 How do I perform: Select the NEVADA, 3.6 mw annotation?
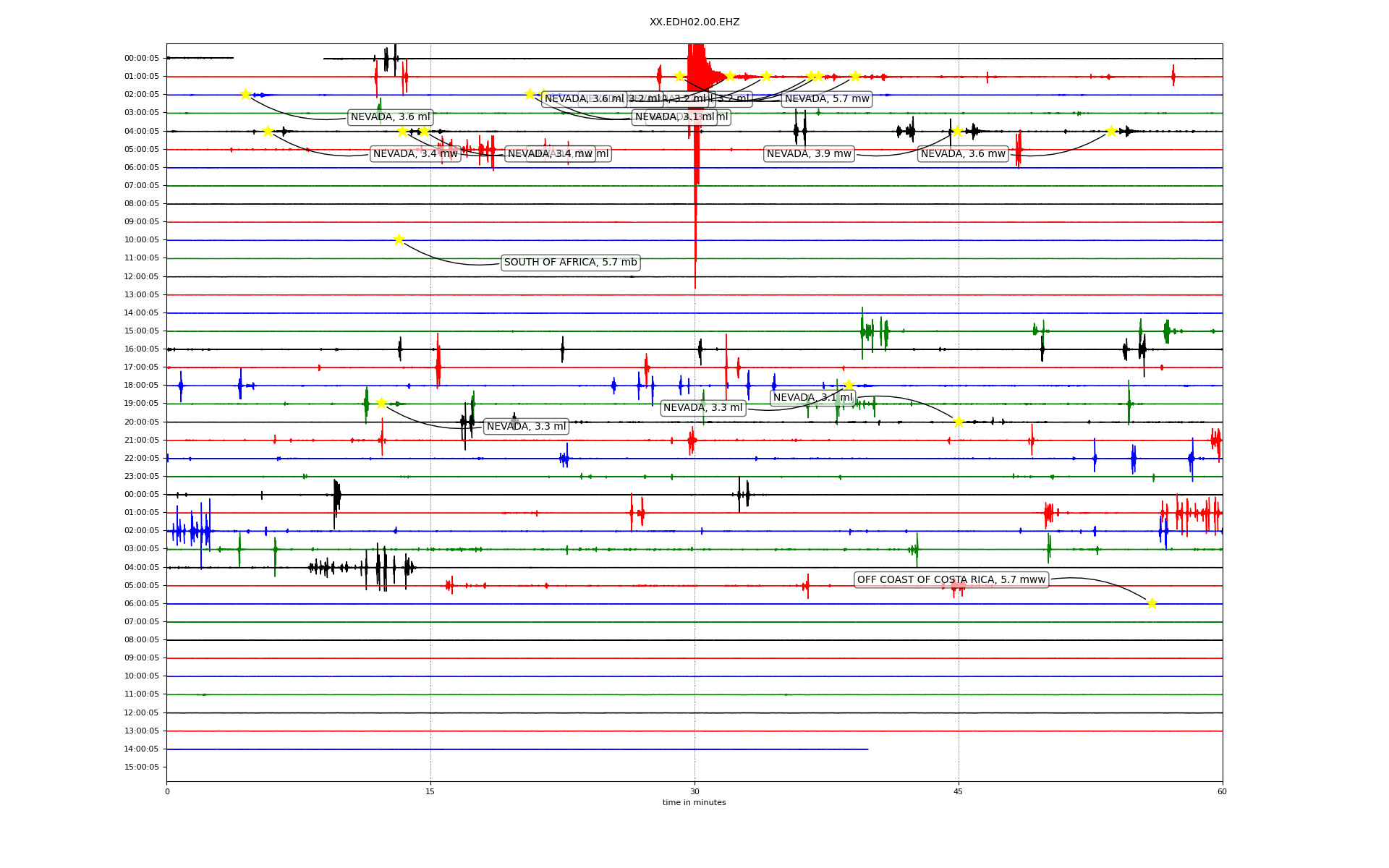click(x=963, y=153)
